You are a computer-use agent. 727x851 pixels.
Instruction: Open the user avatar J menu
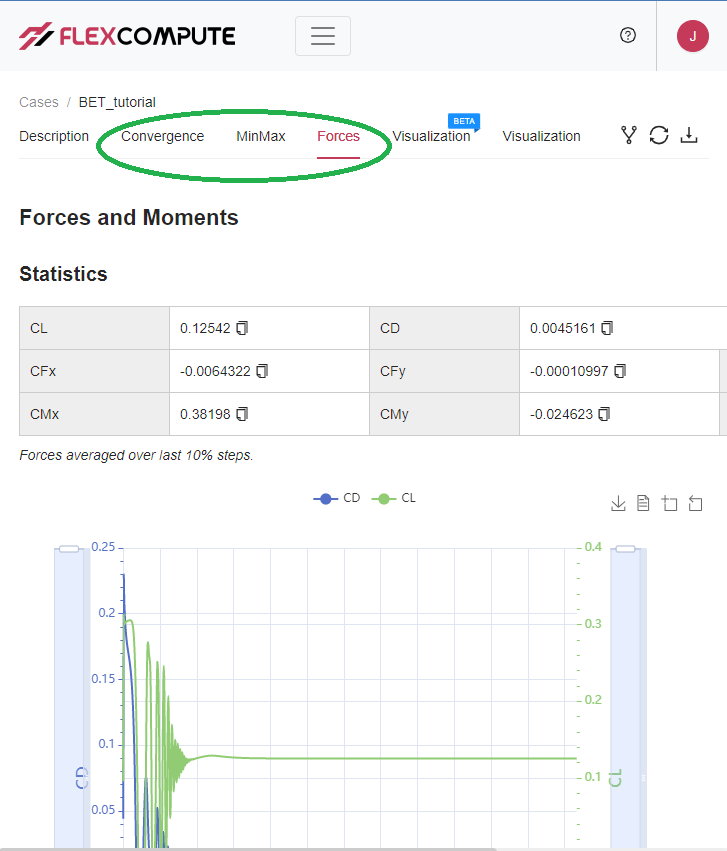coord(693,35)
